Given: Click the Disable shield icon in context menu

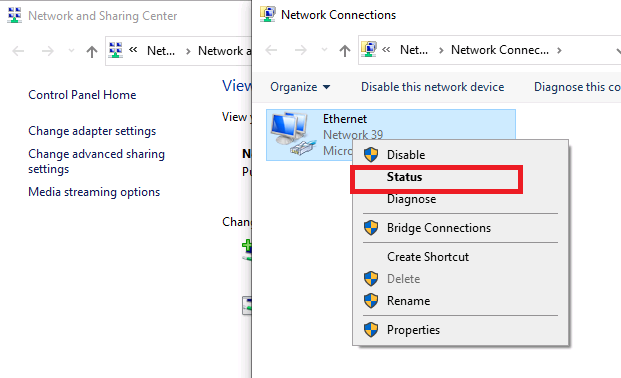Looking at the screenshot, I should coord(371,155).
